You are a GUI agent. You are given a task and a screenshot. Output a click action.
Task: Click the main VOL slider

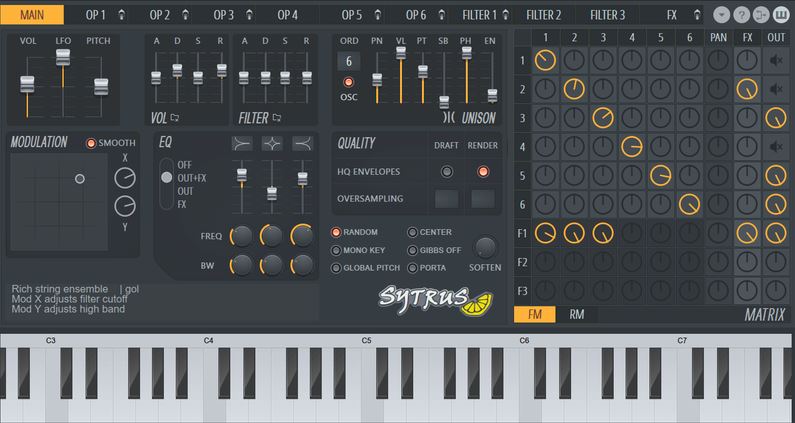point(27,84)
